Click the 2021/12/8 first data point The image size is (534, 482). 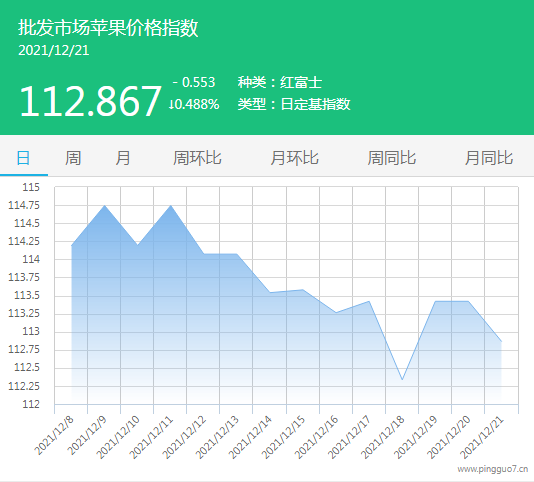[x=72, y=245]
